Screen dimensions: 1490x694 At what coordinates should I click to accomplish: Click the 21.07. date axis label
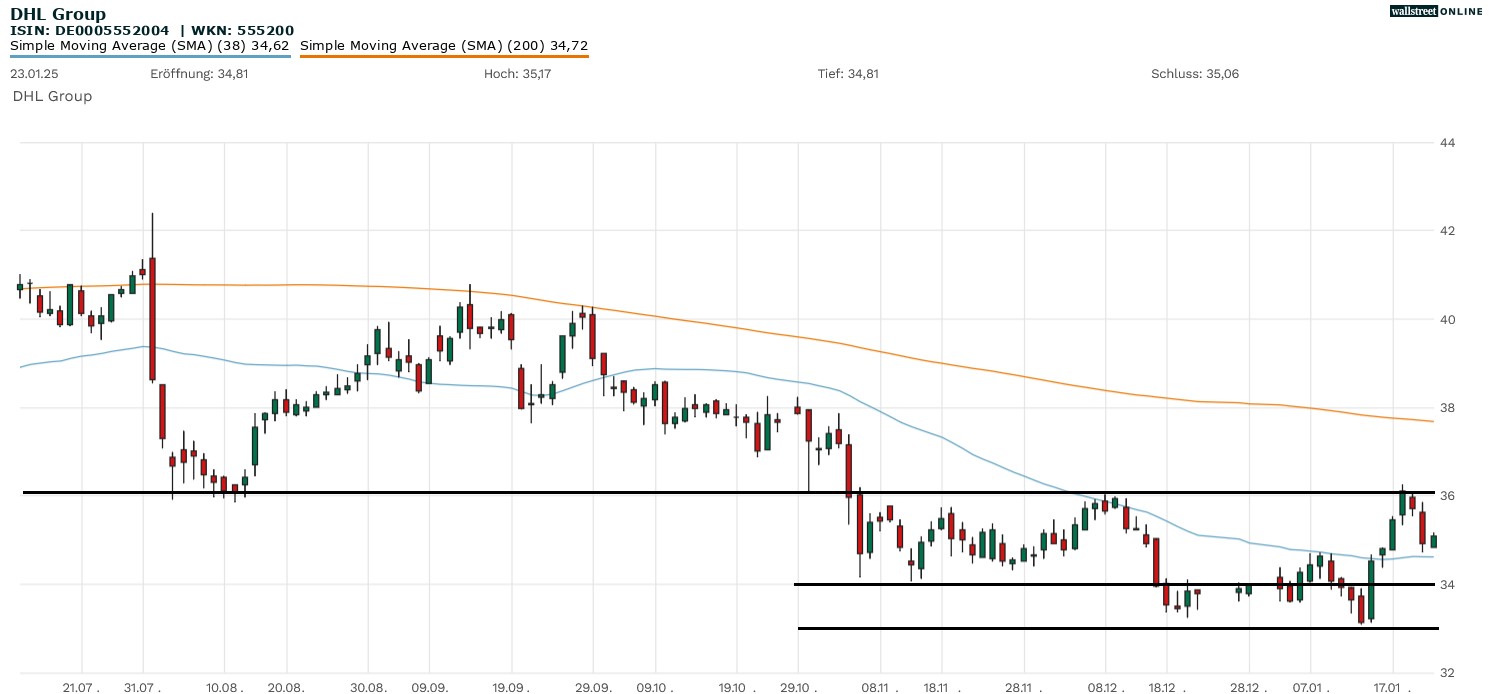[x=82, y=688]
